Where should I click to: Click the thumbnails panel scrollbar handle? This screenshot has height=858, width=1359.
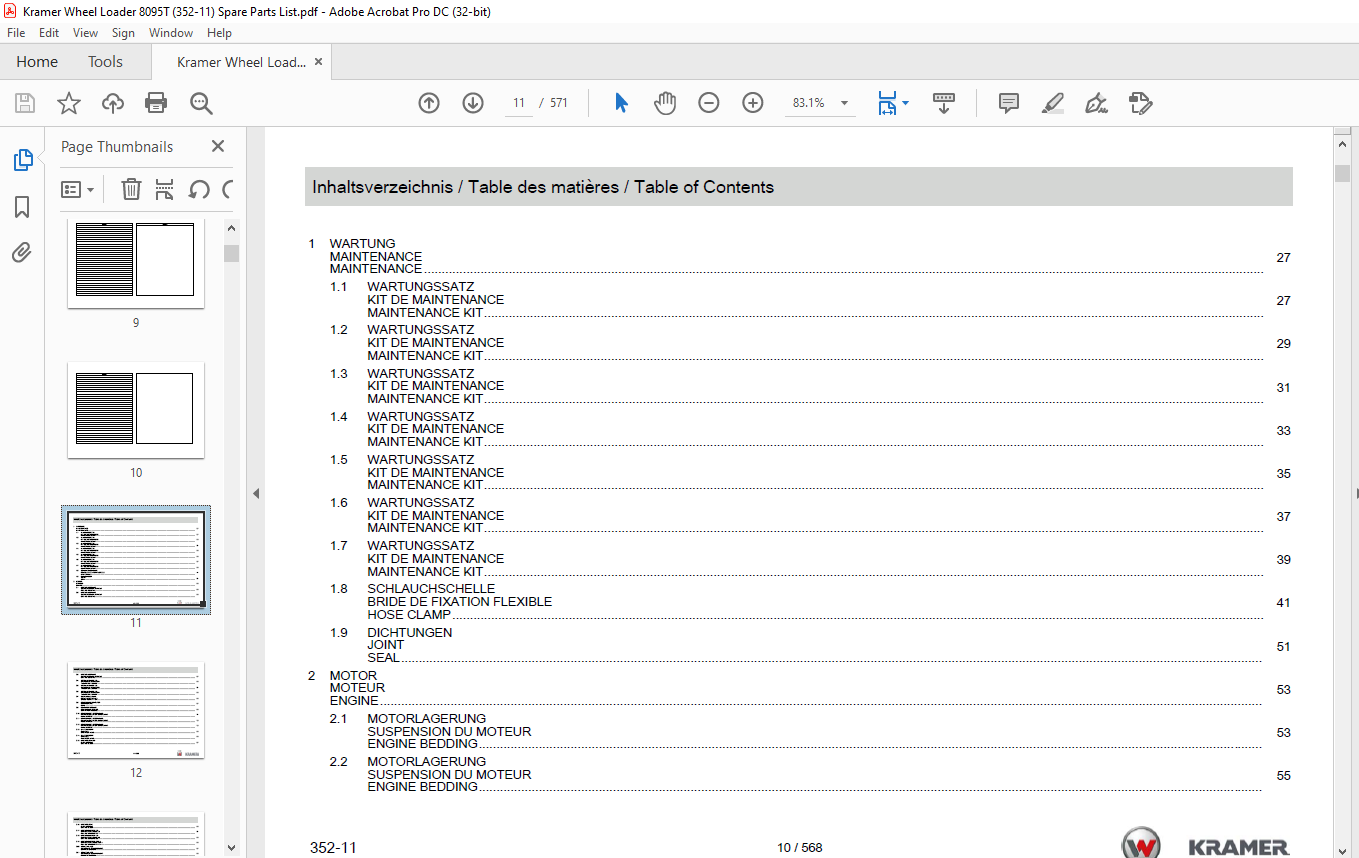(x=231, y=253)
